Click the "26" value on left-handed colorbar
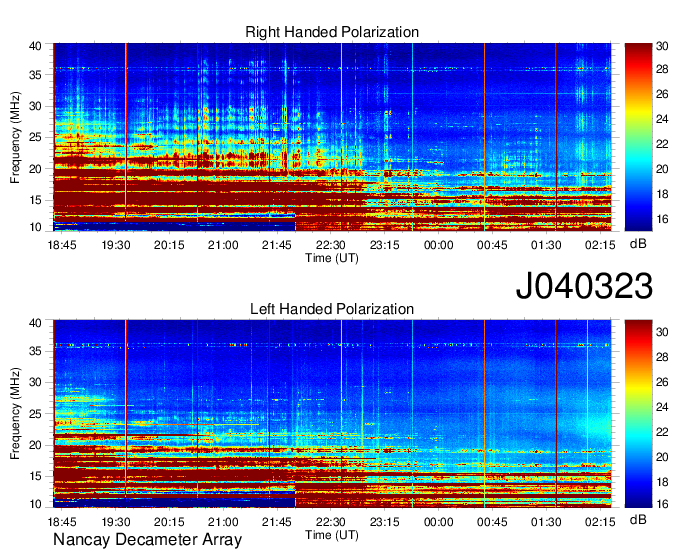This screenshot has width=680, height=552. click(662, 382)
